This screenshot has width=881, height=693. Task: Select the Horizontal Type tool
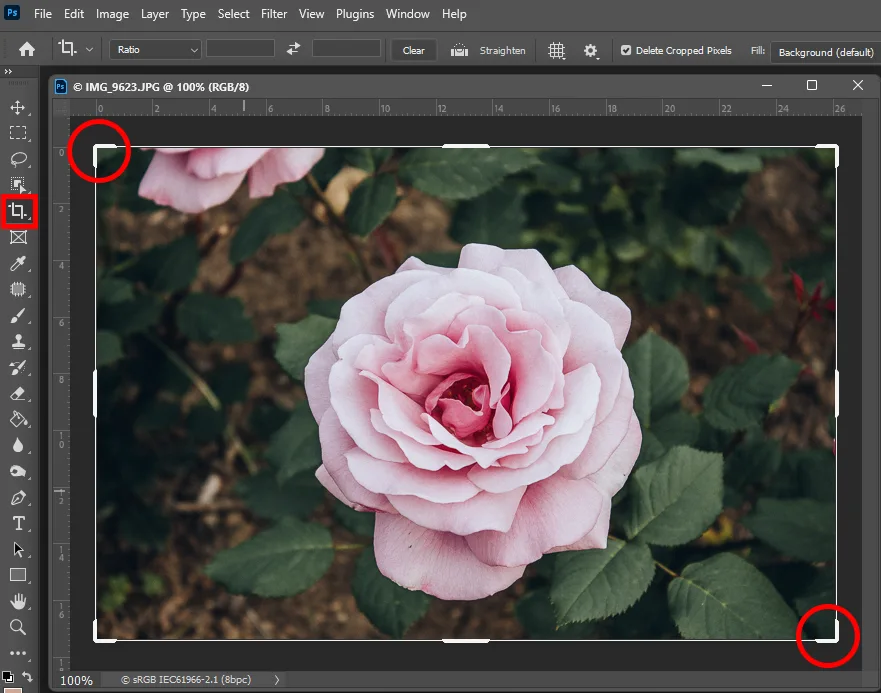[18, 523]
